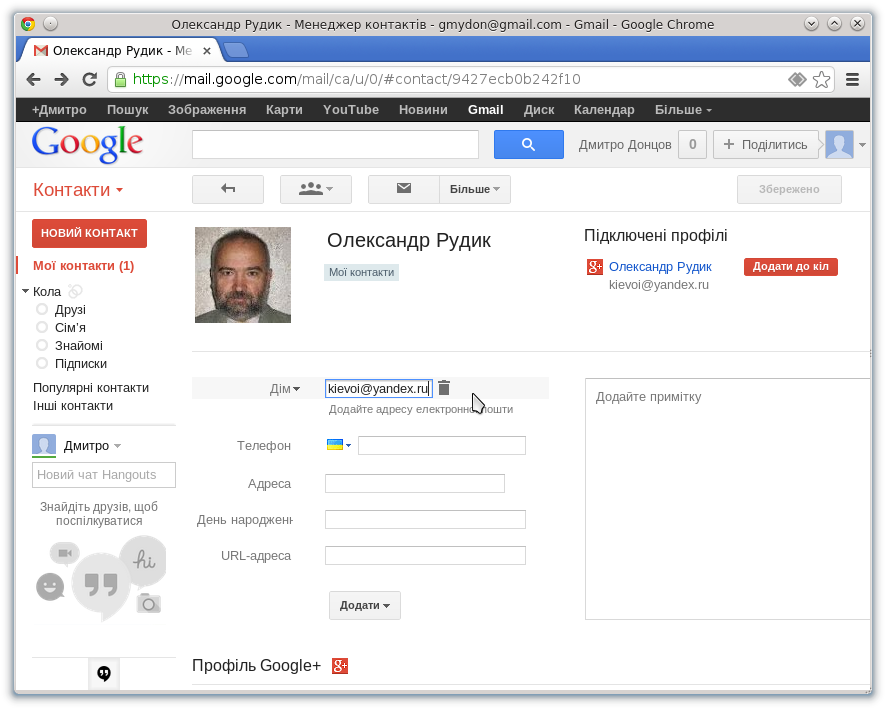Open Більше in the black Google bar
The width and height of the screenshot is (889, 710).
(x=683, y=110)
